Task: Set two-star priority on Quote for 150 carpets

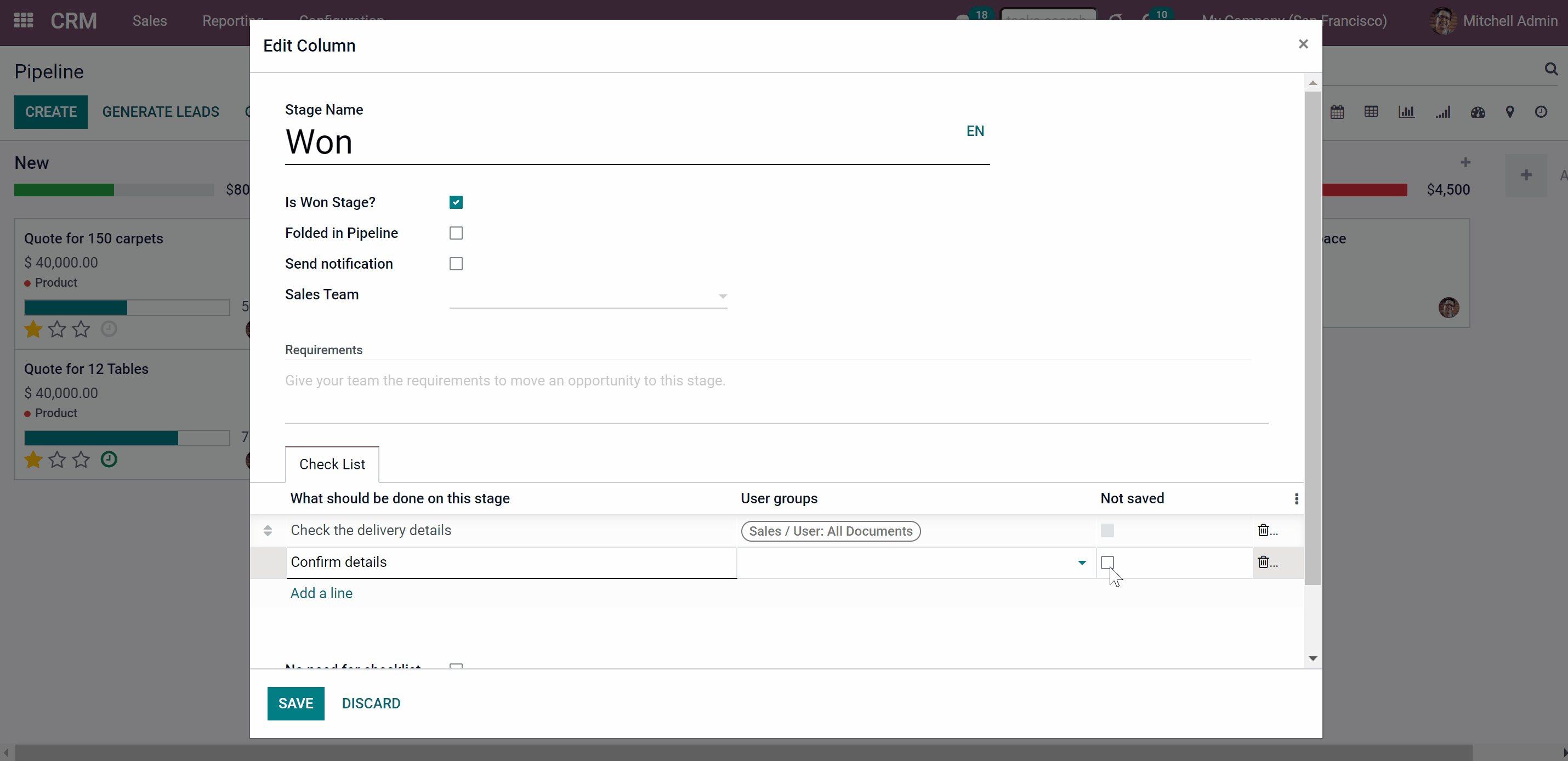Action: (x=57, y=330)
